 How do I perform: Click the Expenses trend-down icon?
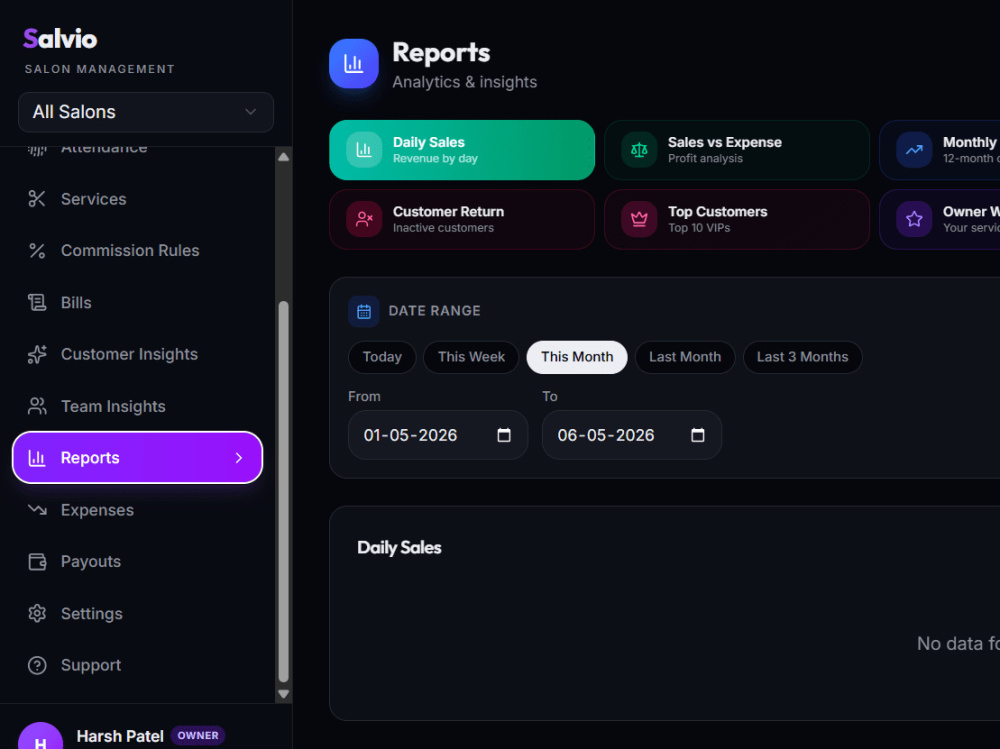(x=37, y=510)
